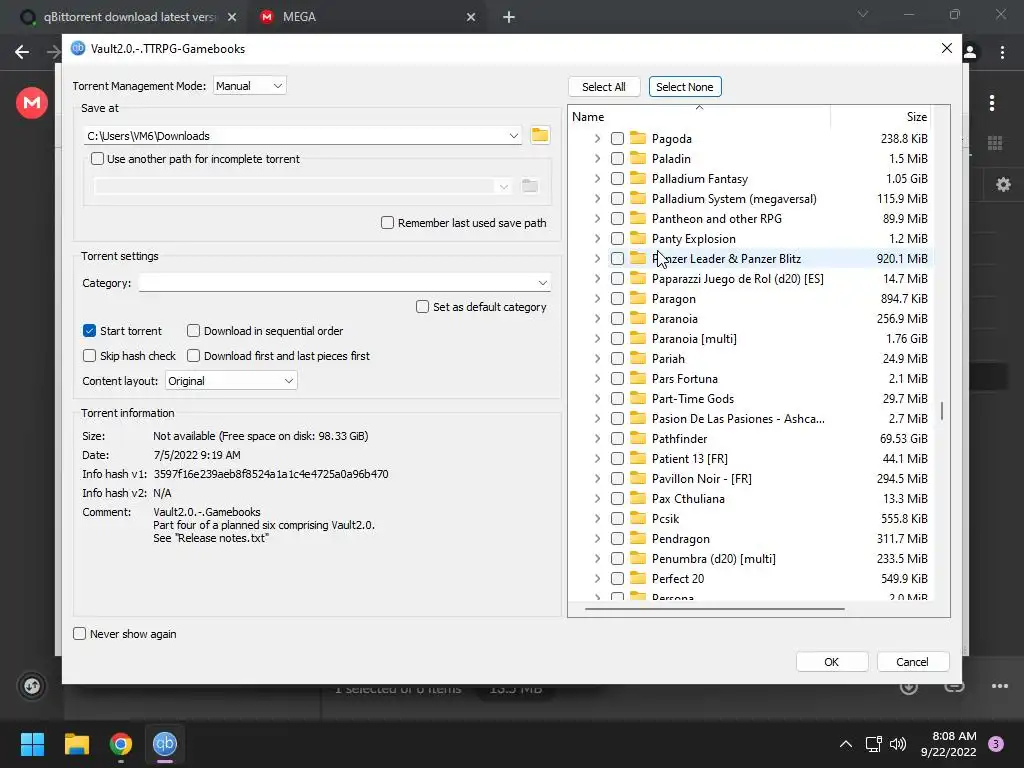Close the qBittorrent download tab
This screenshot has height=768, width=1024.
pos(232,17)
